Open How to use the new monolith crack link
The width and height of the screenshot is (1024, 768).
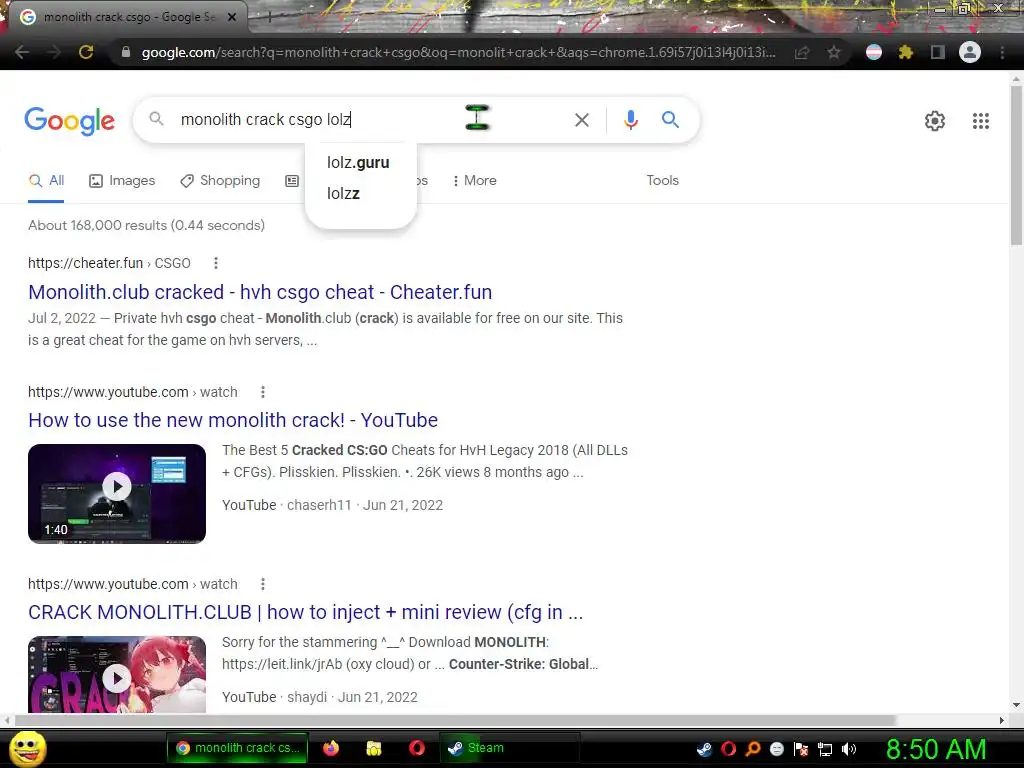[233, 420]
